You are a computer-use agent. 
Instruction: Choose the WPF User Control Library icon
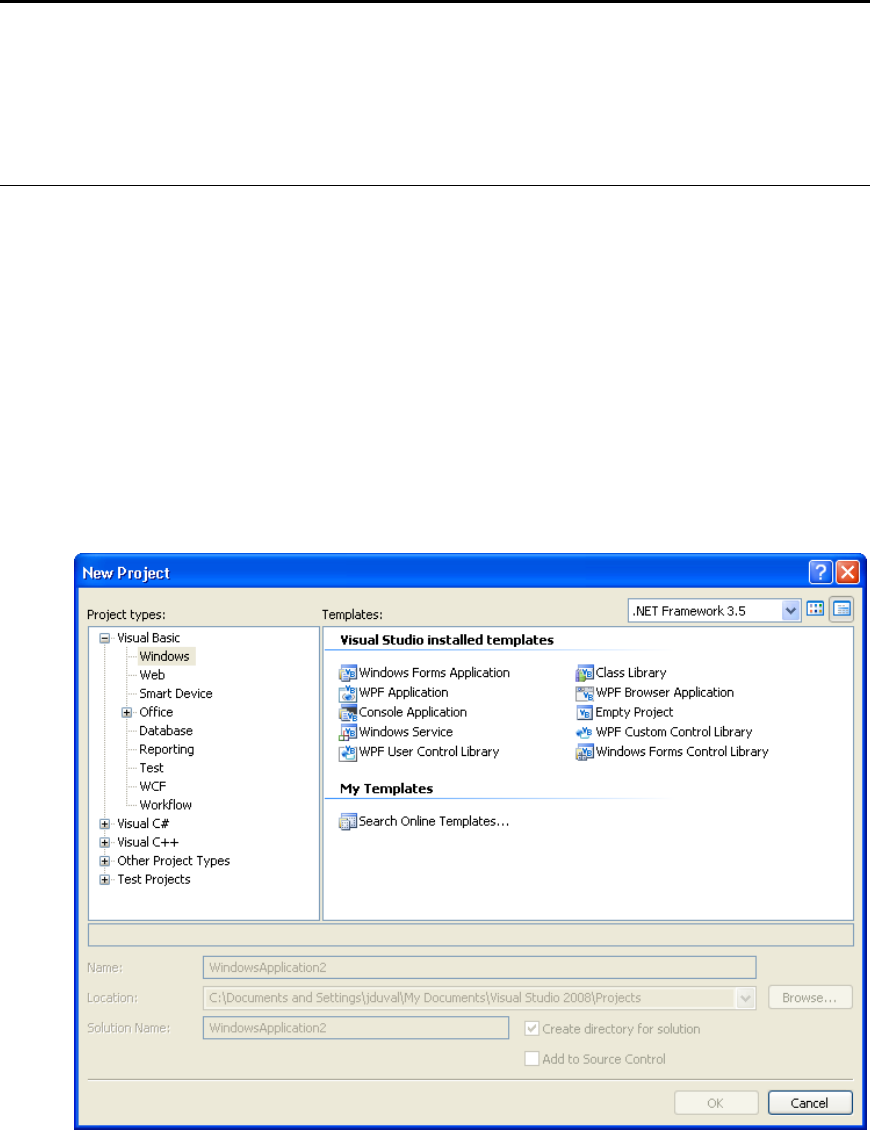[348, 752]
